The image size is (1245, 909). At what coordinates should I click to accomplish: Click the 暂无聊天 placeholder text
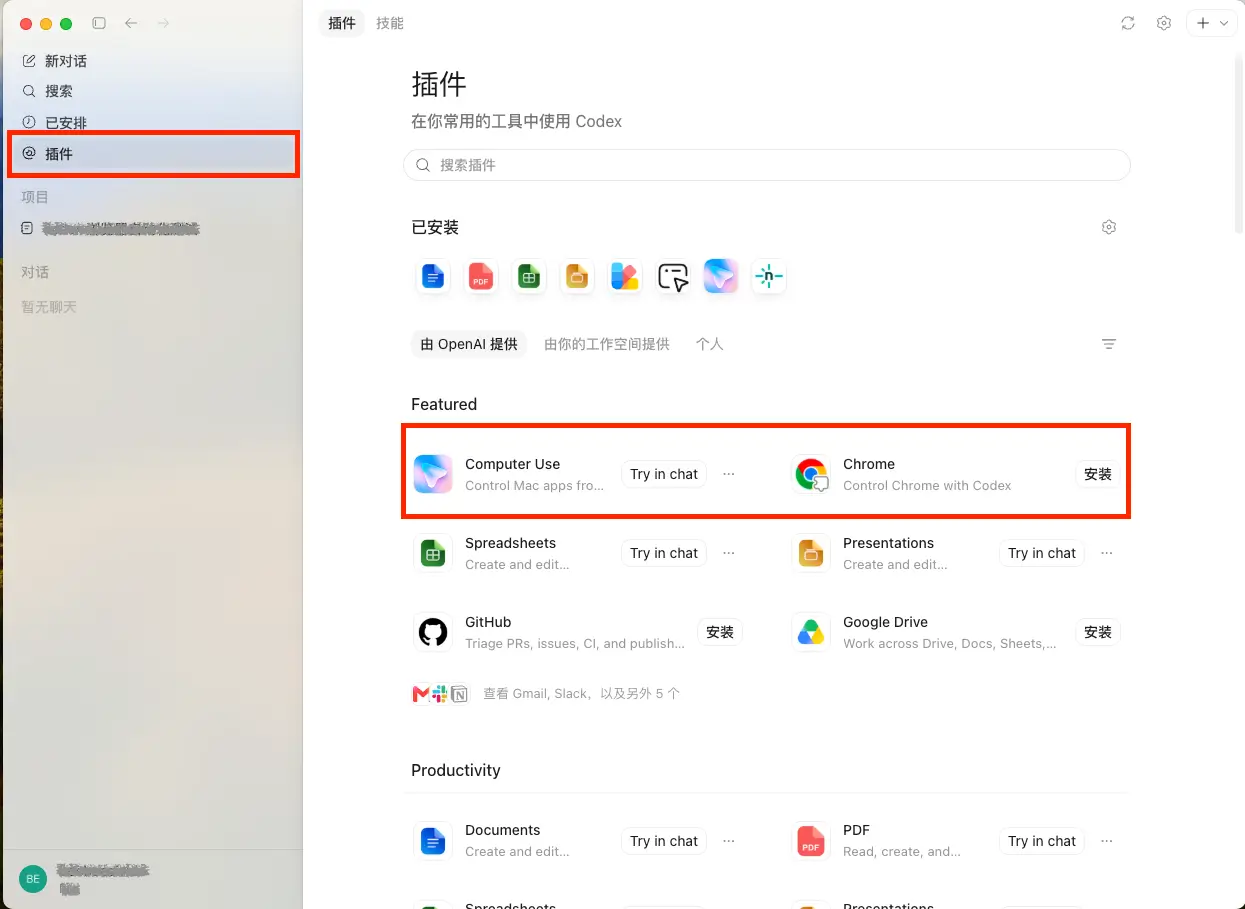click(49, 307)
